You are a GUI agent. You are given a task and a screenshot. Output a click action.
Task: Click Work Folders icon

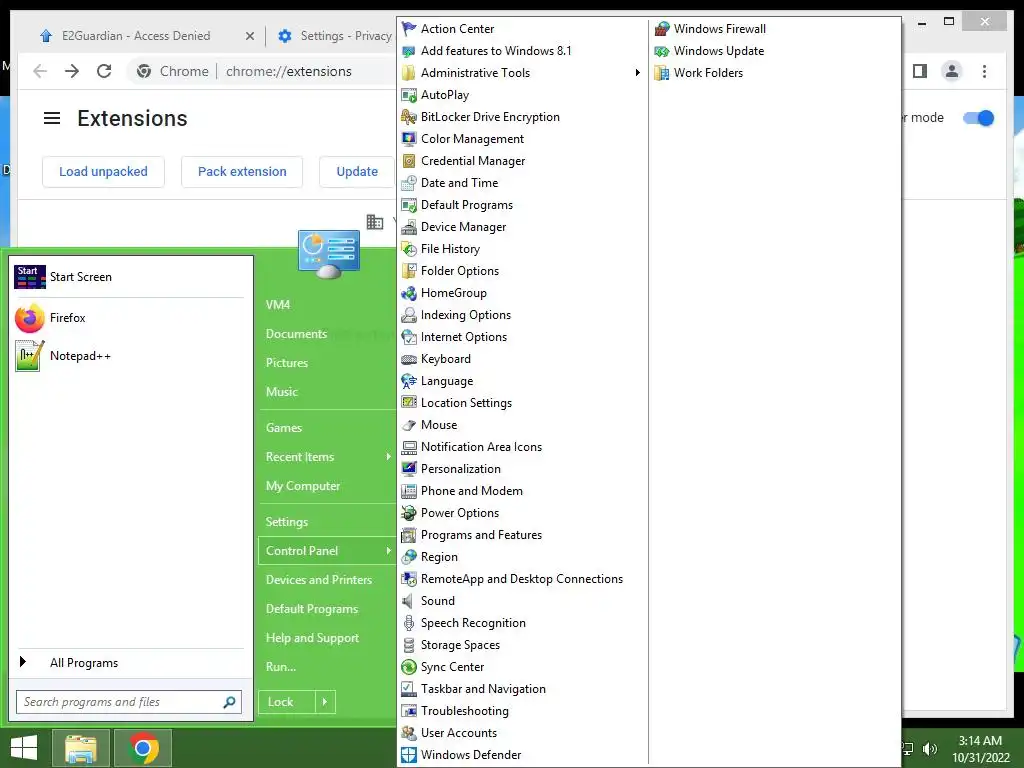click(662, 72)
